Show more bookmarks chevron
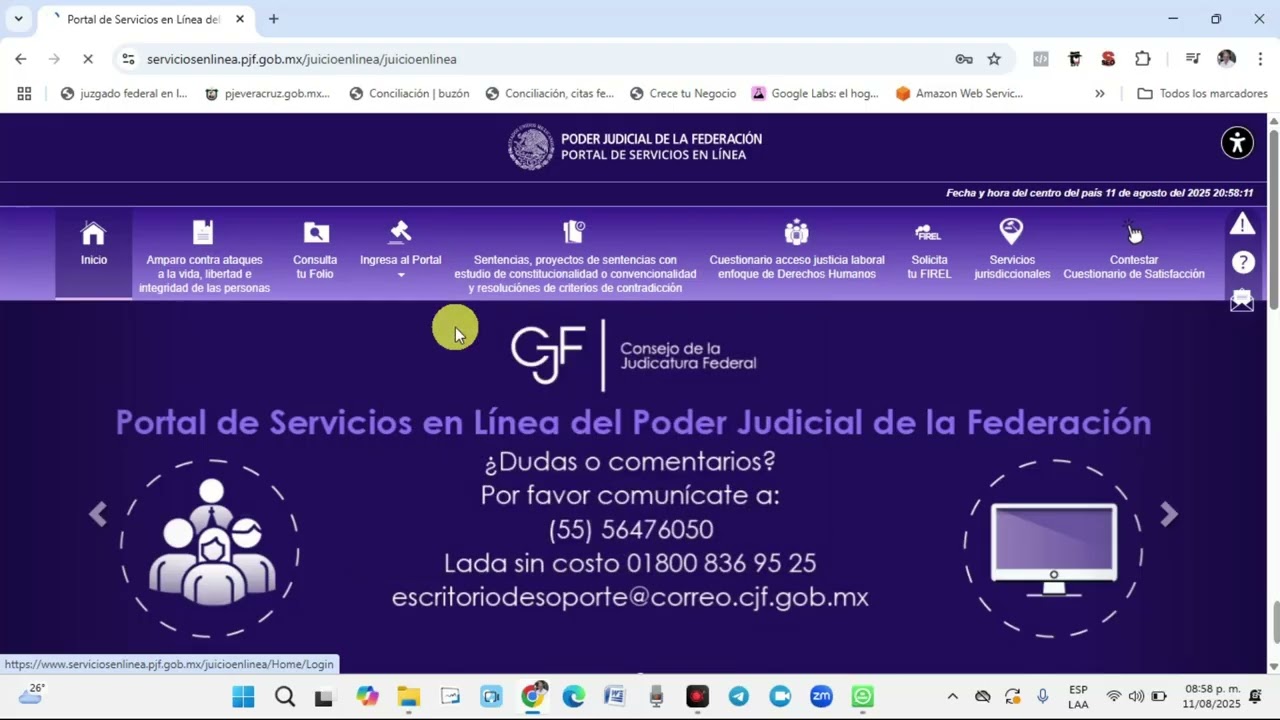Image resolution: width=1280 pixels, height=720 pixels. [1100, 93]
